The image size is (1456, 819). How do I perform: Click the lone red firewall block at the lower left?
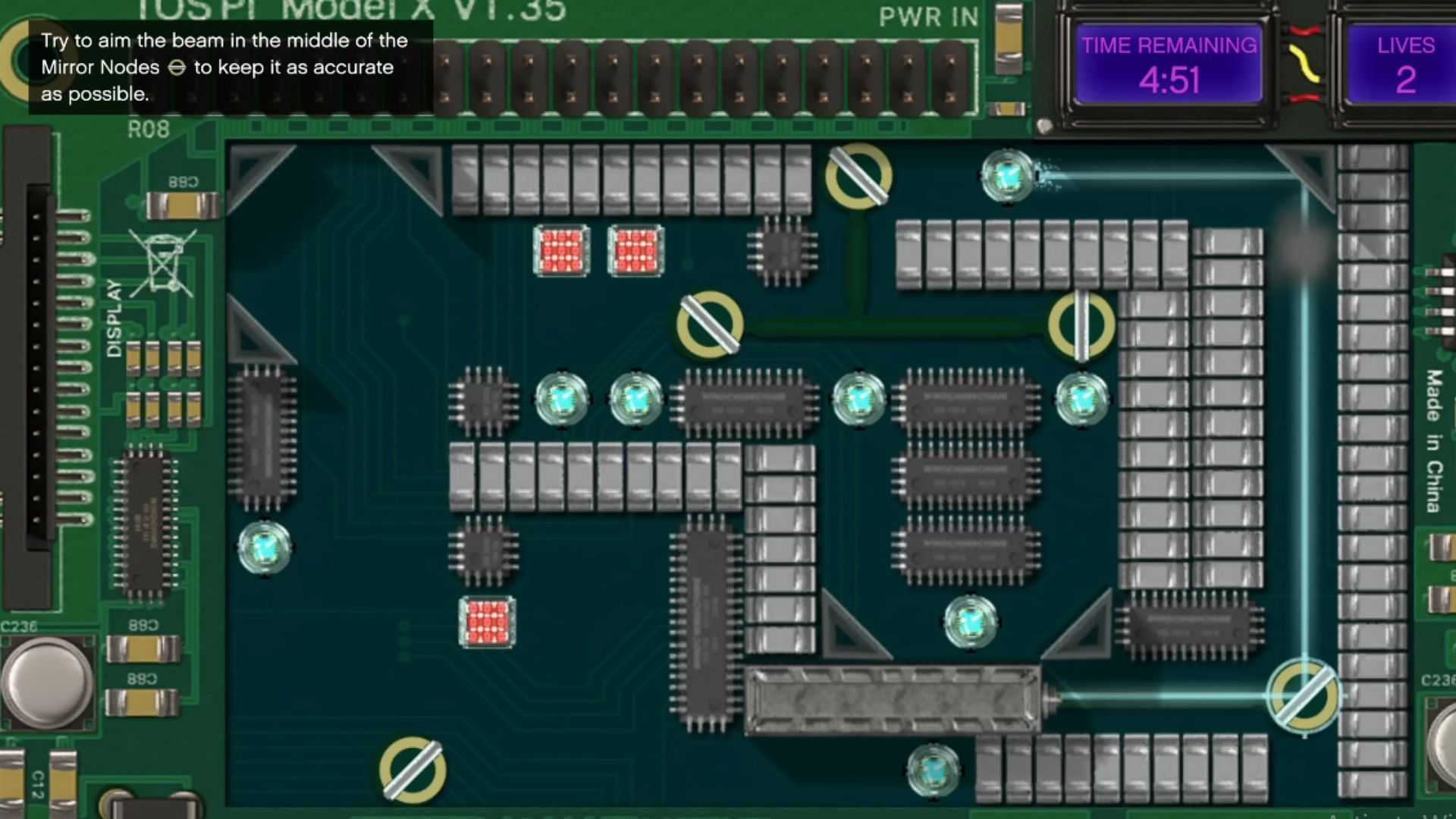[487, 622]
